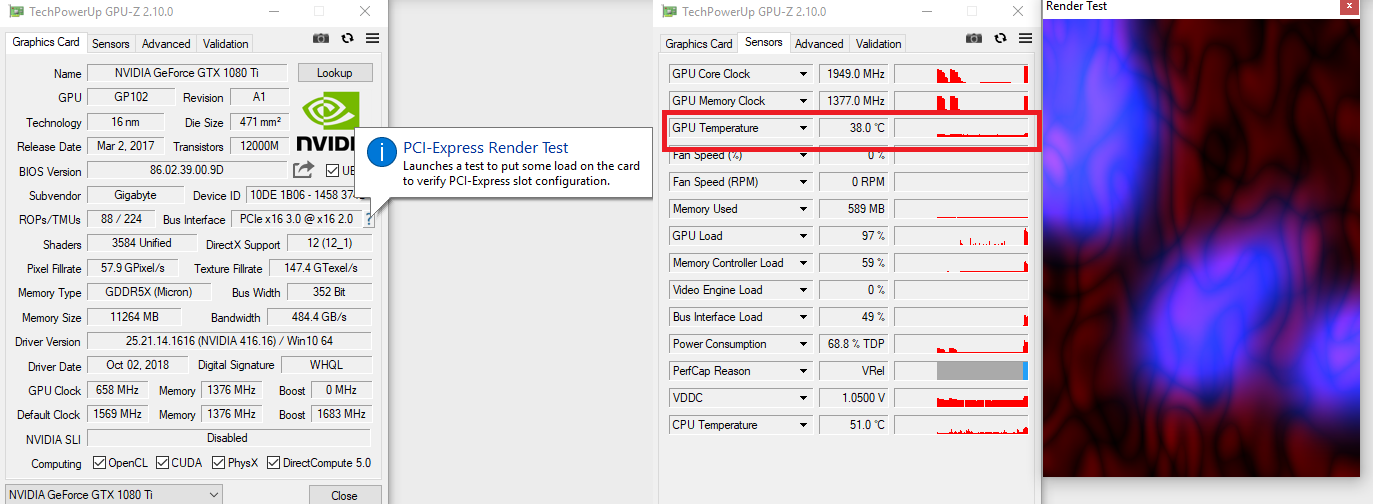The width and height of the screenshot is (1374, 504).
Task: Open the NVIDIA GeForce GTX 1080 Ti GPU selector
Action: click(114, 495)
